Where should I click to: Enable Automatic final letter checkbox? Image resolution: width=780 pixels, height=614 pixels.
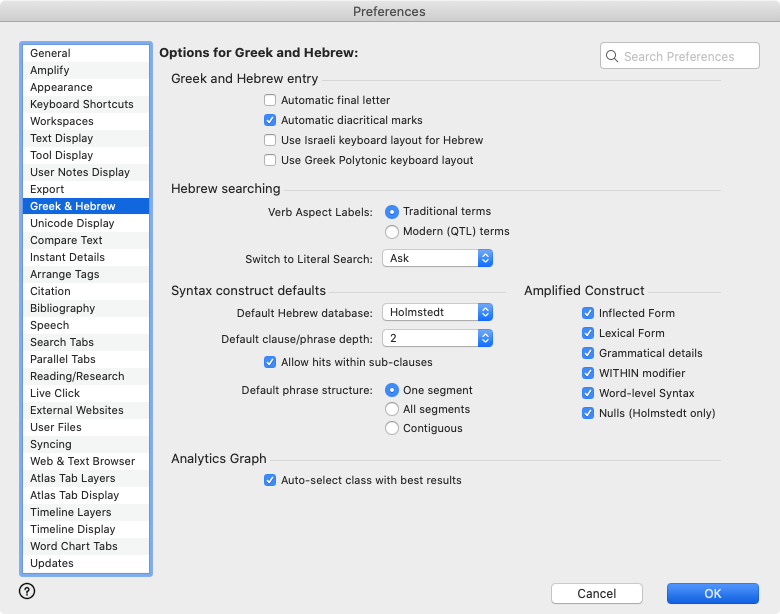(x=270, y=101)
